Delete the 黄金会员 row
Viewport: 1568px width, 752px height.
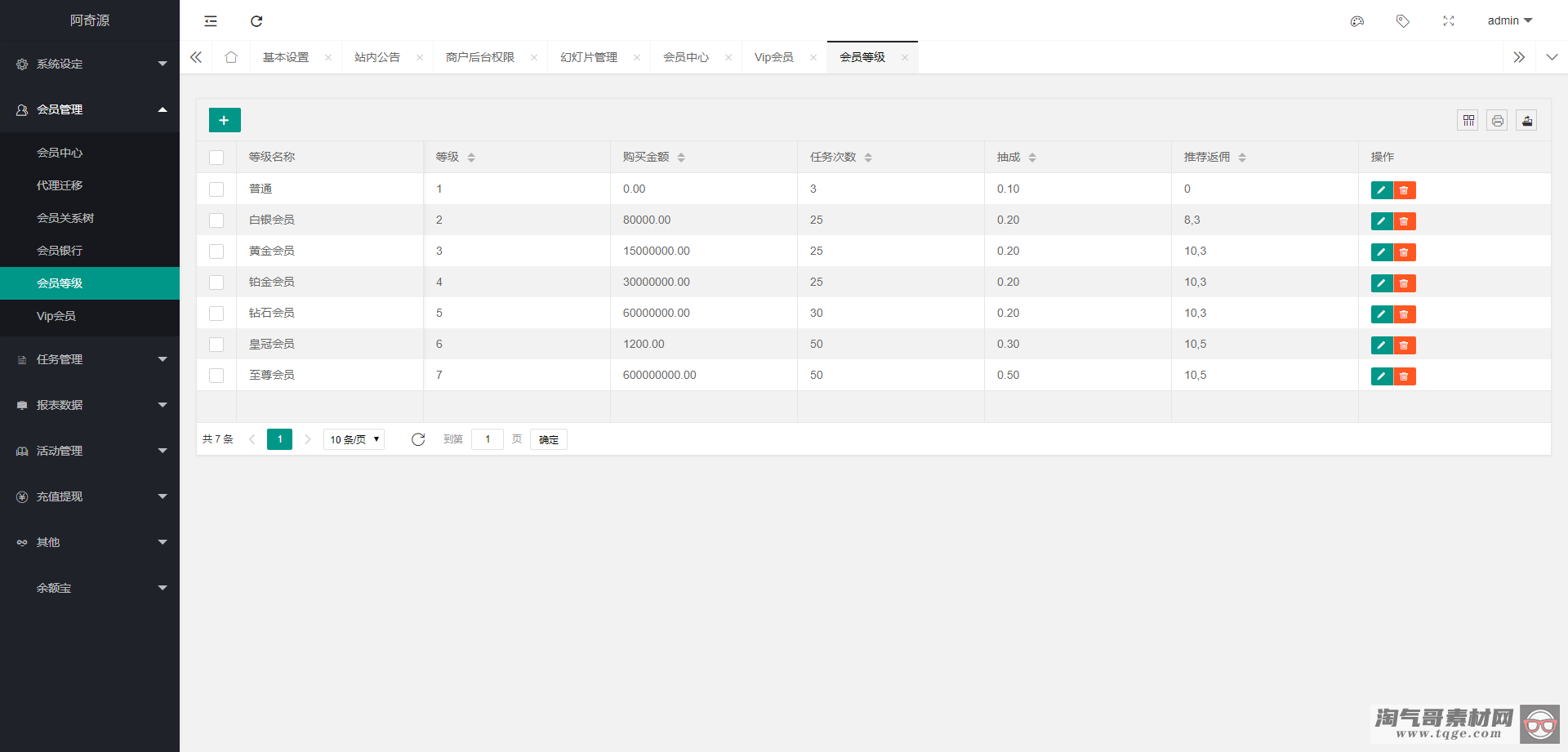click(x=1405, y=252)
